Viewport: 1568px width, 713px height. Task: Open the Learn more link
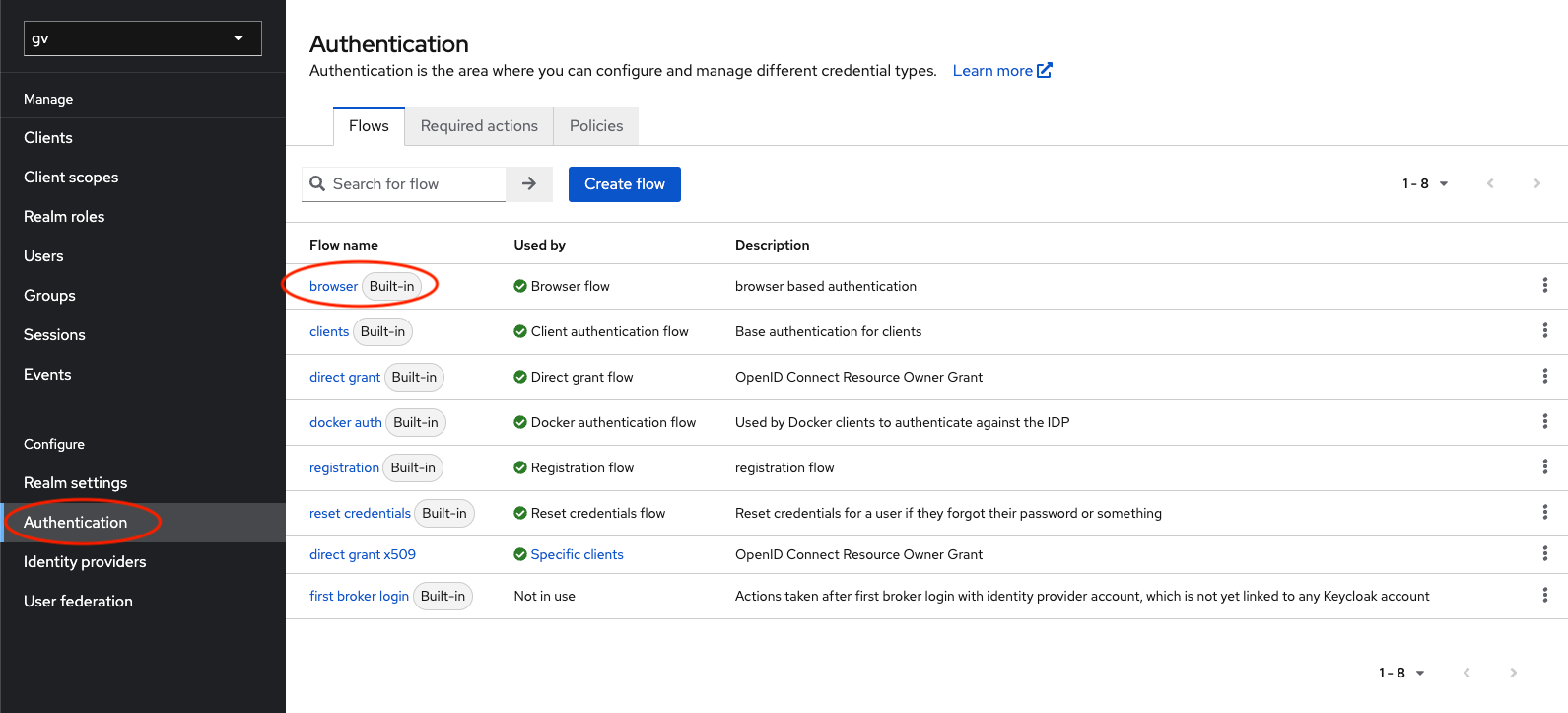(x=1001, y=71)
